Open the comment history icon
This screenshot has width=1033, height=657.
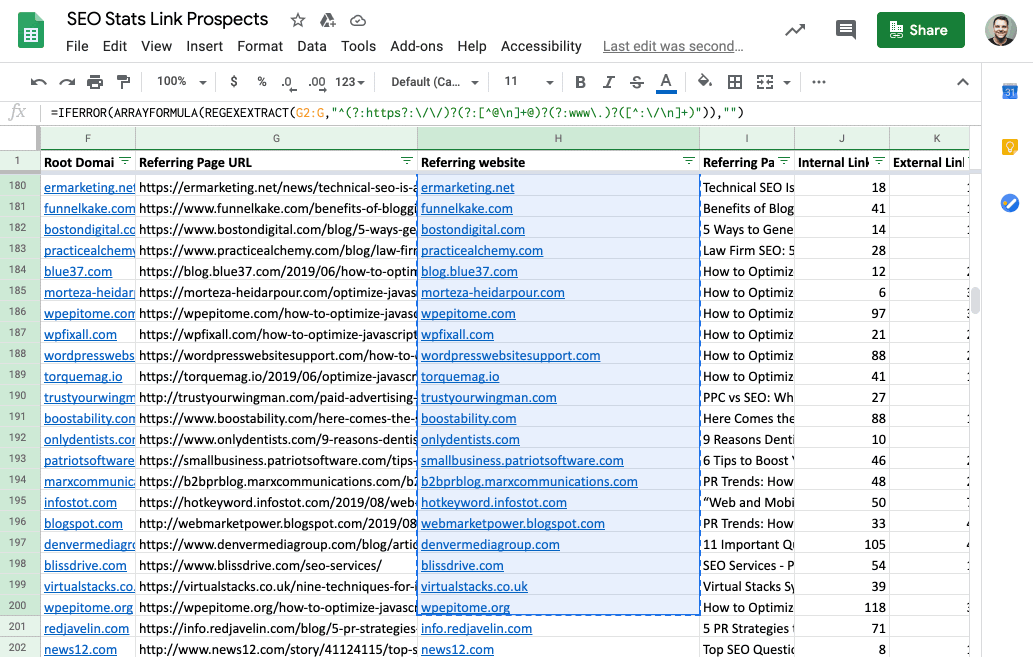(846, 30)
